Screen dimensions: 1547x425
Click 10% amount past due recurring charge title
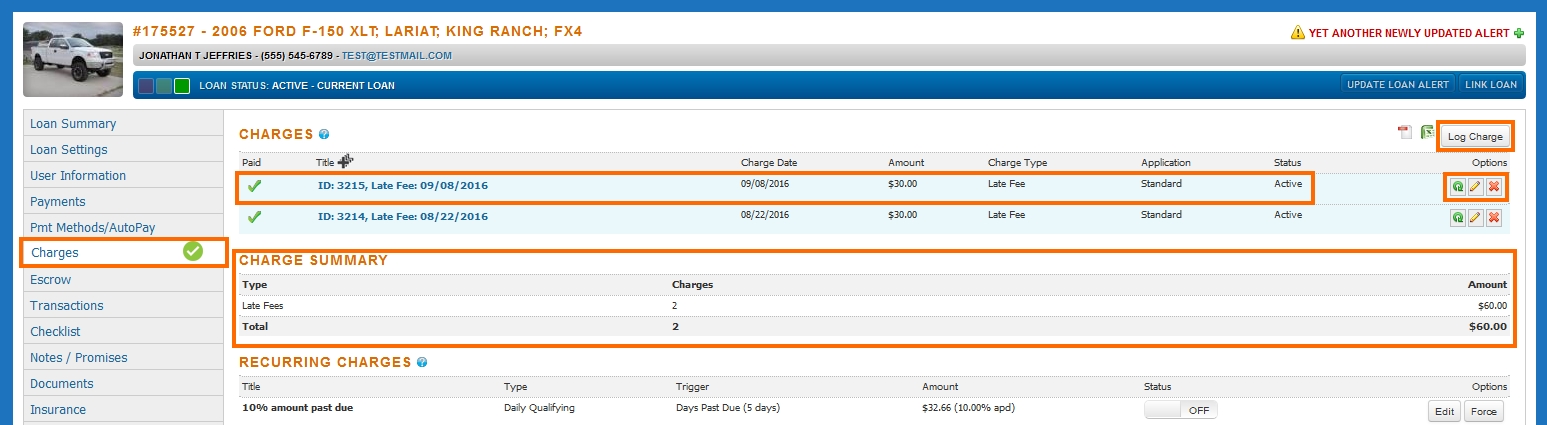coord(297,408)
